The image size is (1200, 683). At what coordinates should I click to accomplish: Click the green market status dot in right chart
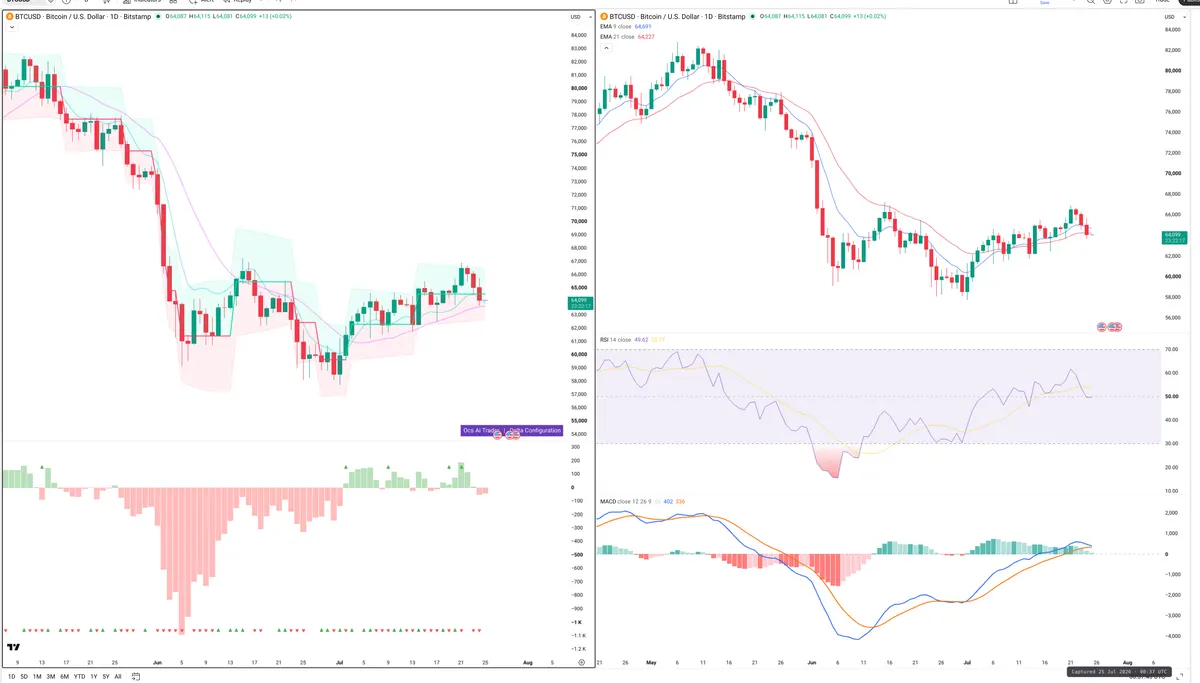tap(752, 17)
